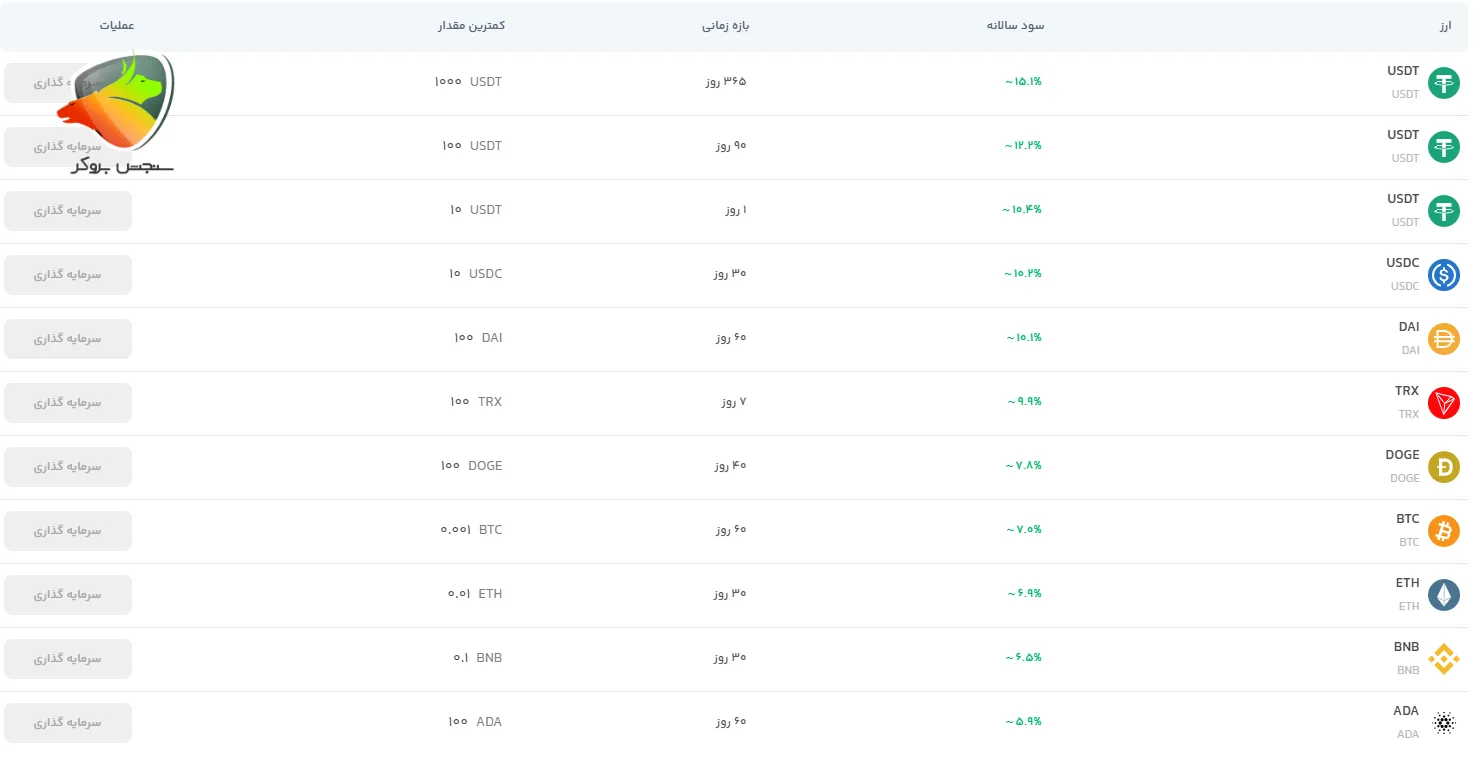Click the red TRX Tron icon

pos(1443,402)
